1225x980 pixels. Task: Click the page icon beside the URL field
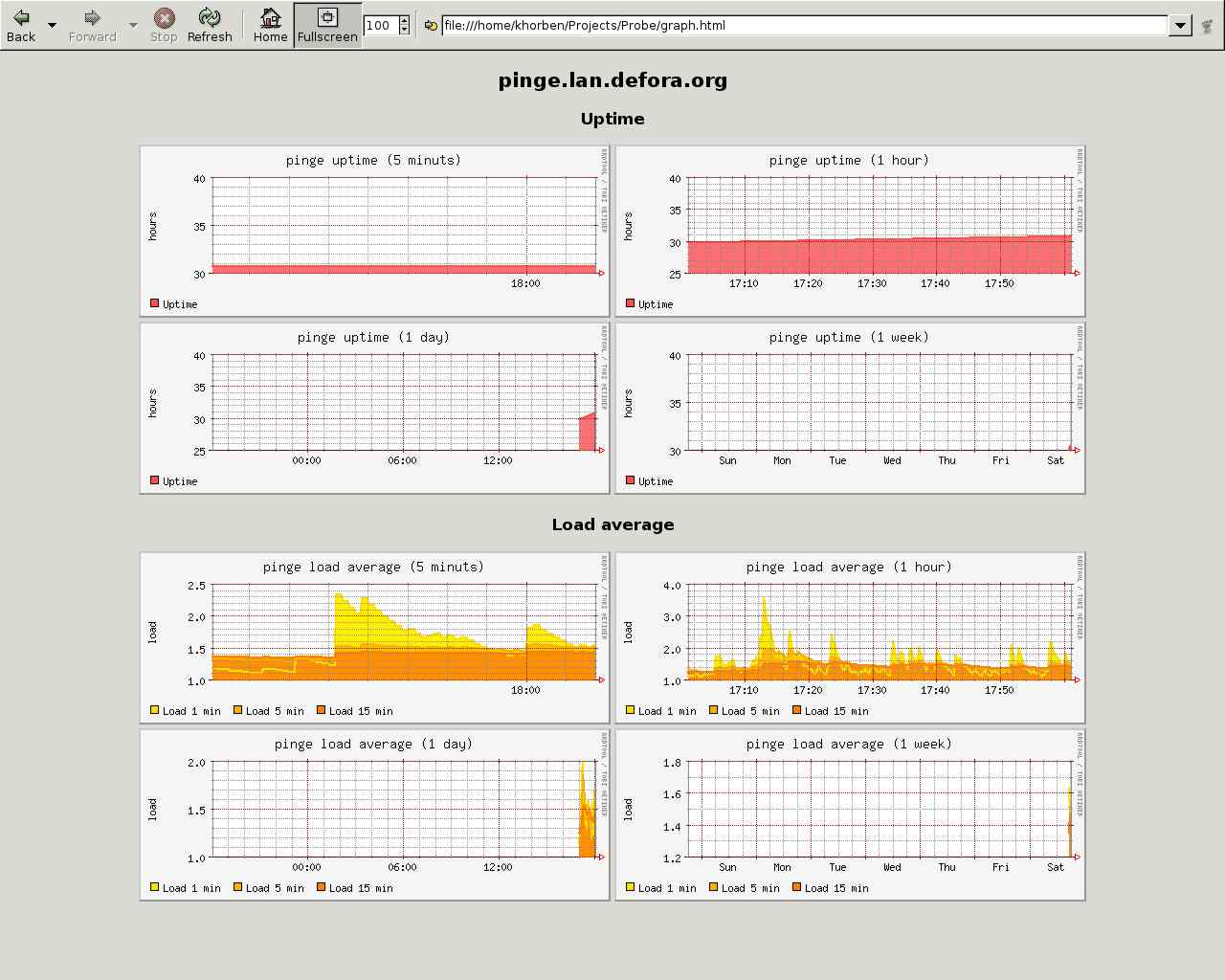(x=431, y=26)
